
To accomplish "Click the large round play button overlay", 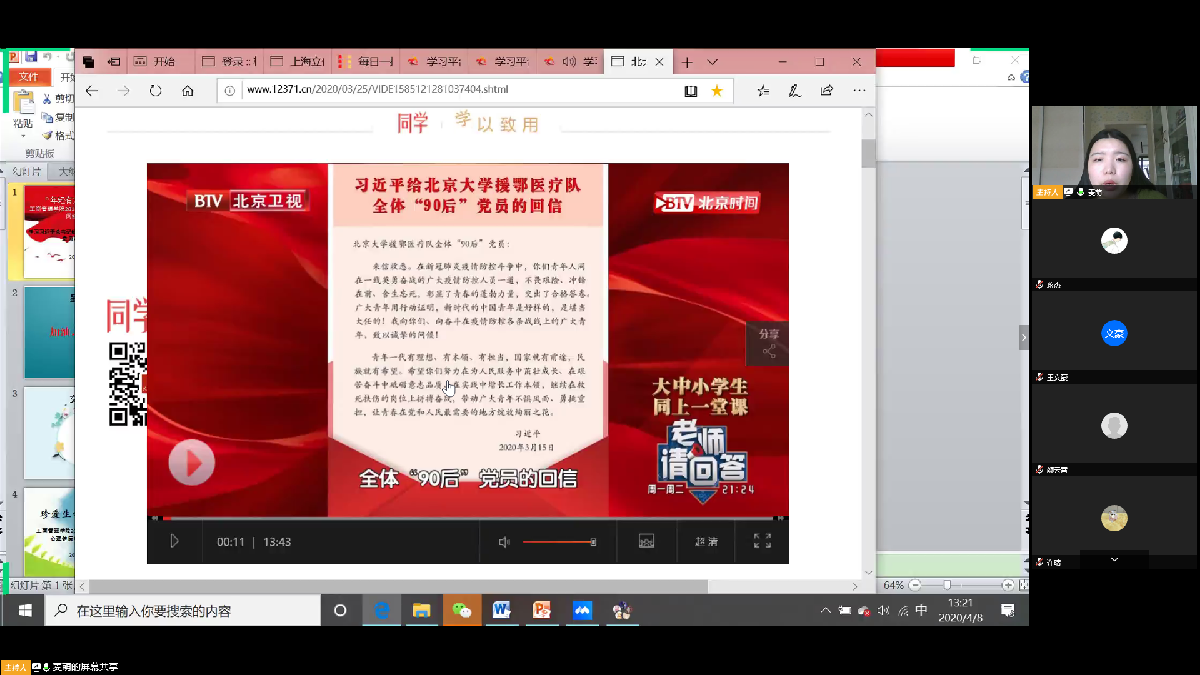I will (x=191, y=463).
